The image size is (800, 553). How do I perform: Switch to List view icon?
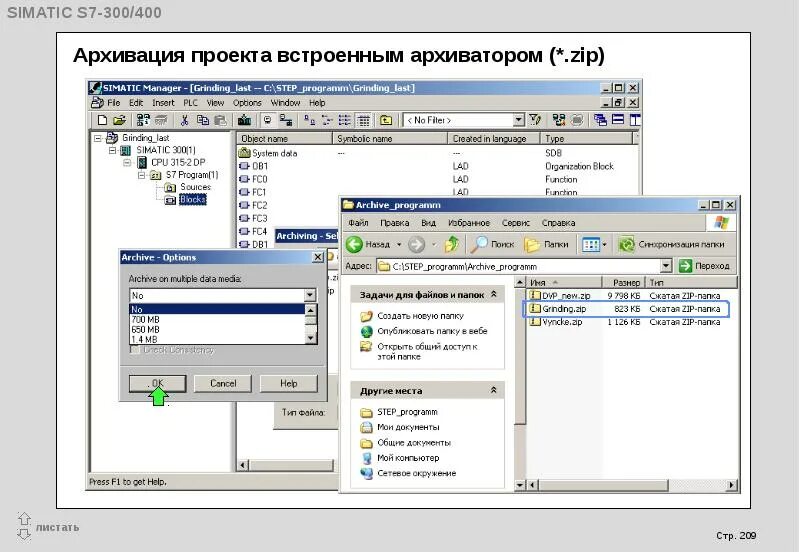[344, 120]
